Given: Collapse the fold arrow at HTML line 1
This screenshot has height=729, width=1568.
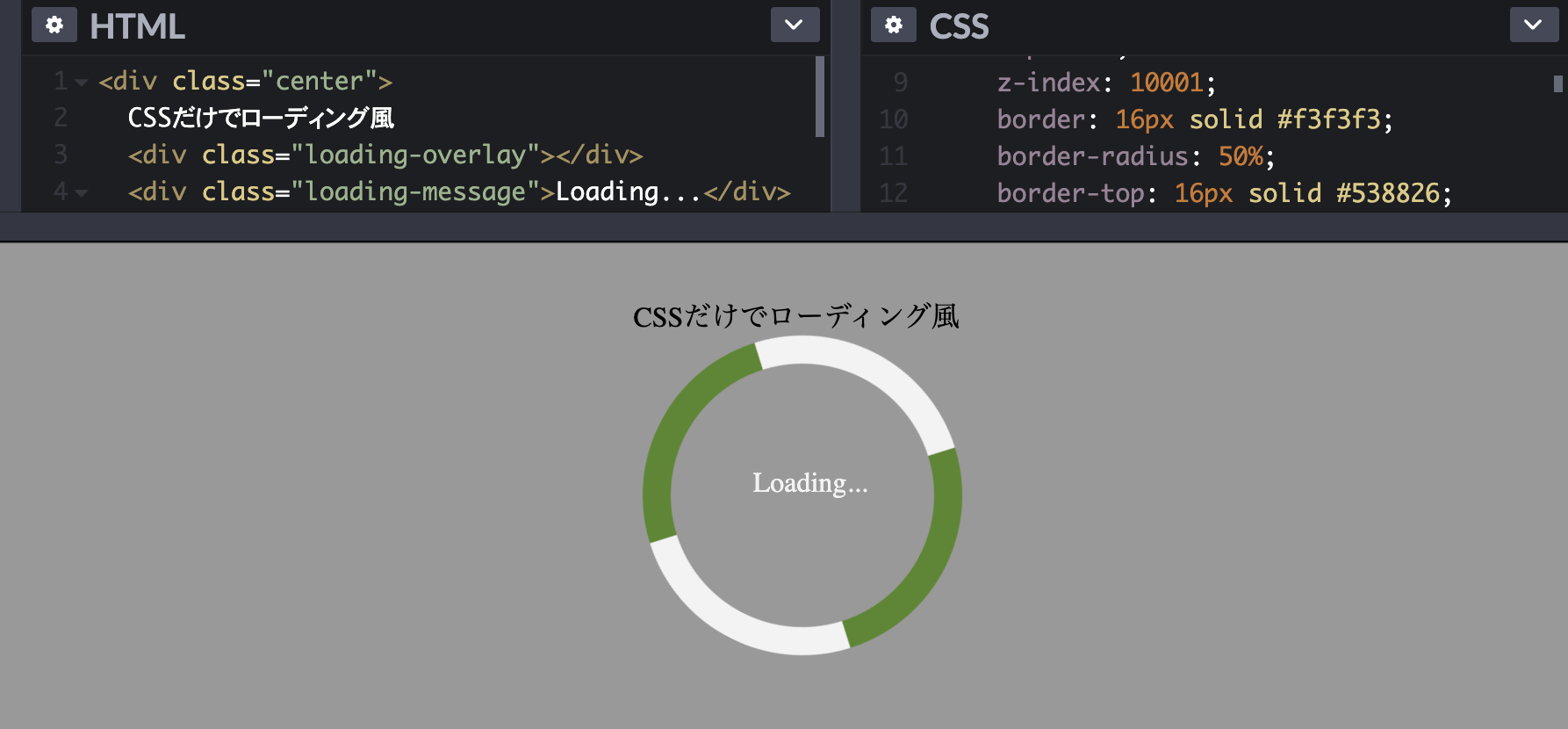Looking at the screenshot, I should (x=82, y=83).
